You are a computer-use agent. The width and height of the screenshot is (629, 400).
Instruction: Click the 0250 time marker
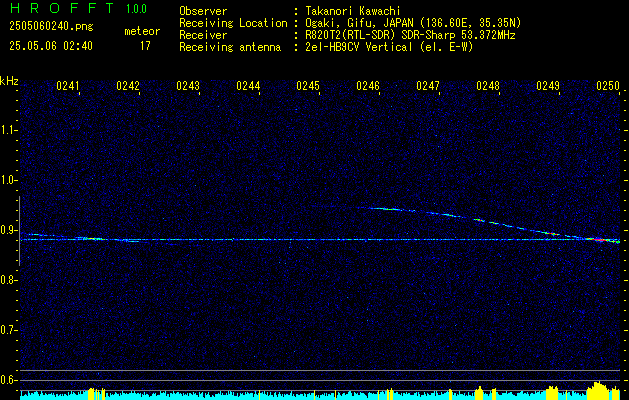tap(608, 85)
